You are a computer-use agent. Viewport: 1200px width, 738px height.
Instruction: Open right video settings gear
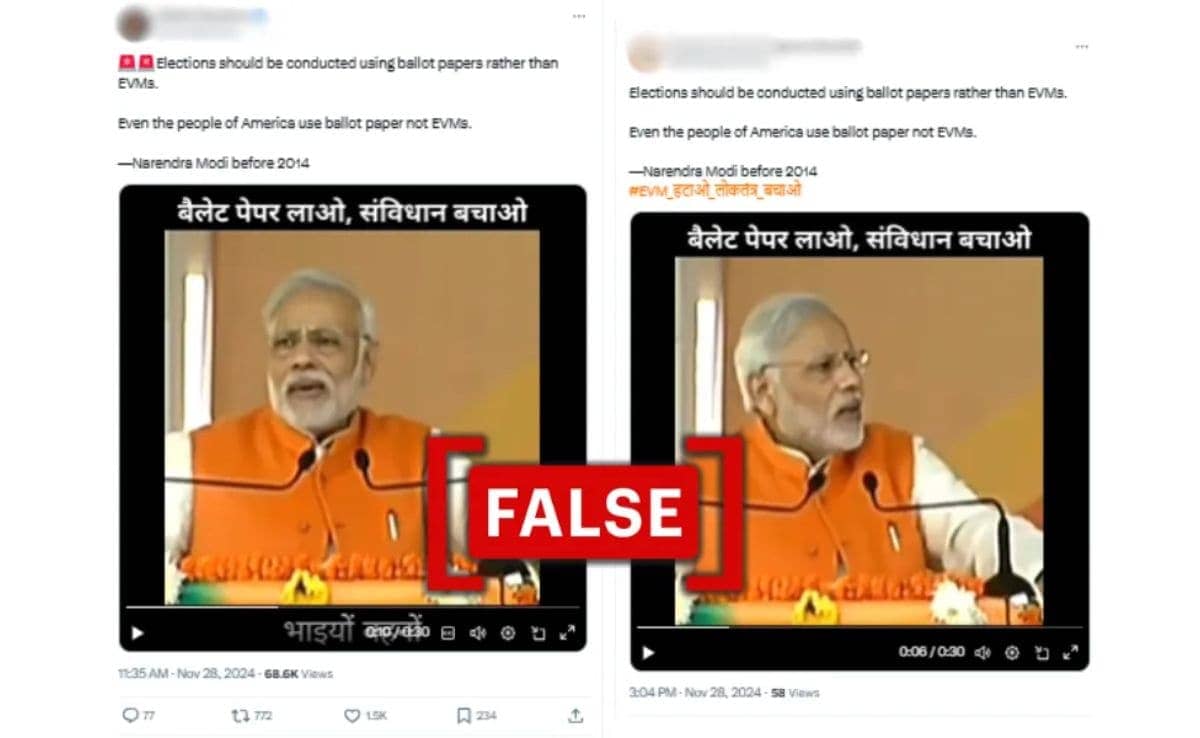(x=1012, y=652)
